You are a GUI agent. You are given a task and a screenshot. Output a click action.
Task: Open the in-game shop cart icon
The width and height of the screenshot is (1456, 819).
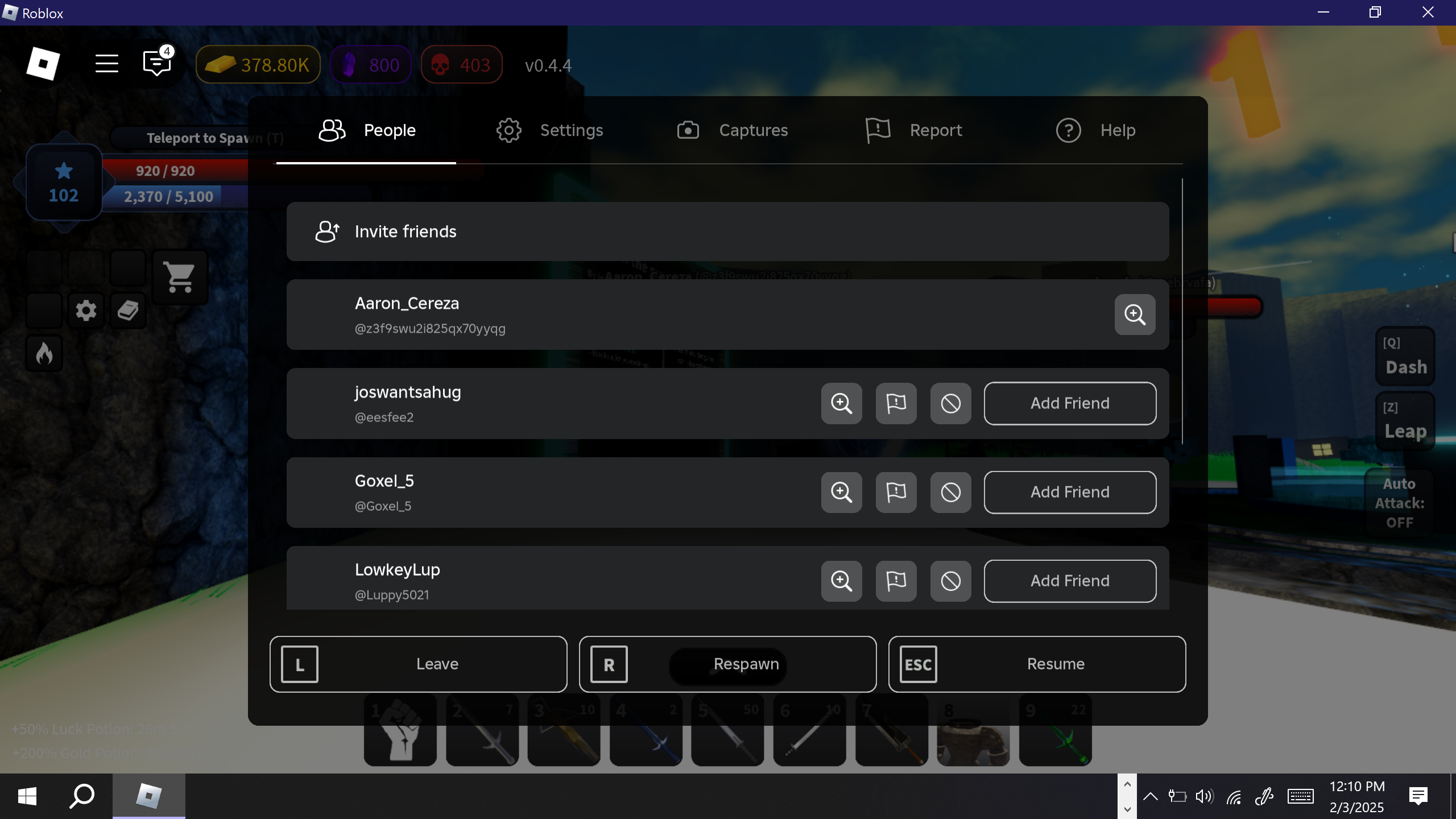pyautogui.click(x=180, y=277)
